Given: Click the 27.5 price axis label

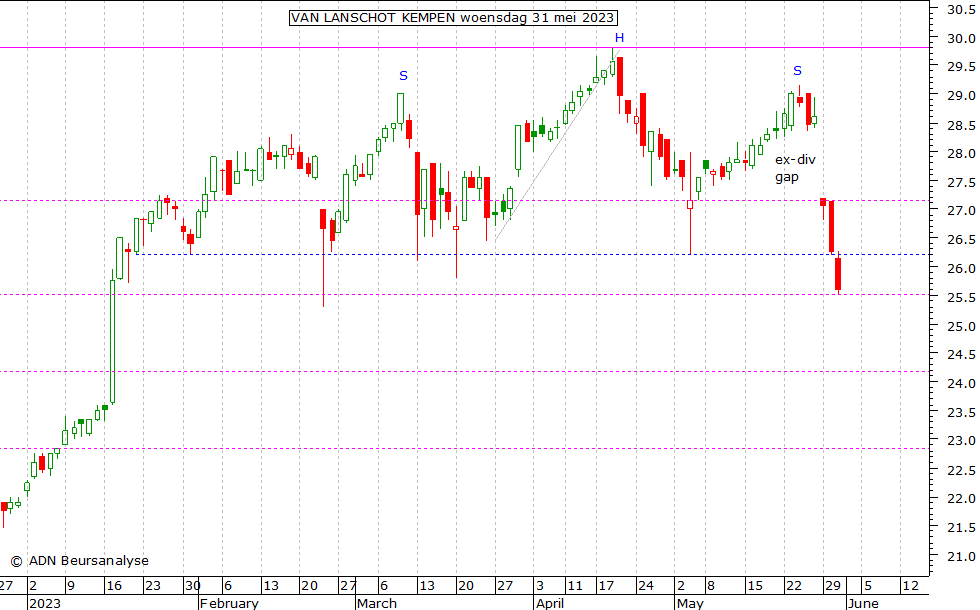Looking at the screenshot, I should 961,182.
